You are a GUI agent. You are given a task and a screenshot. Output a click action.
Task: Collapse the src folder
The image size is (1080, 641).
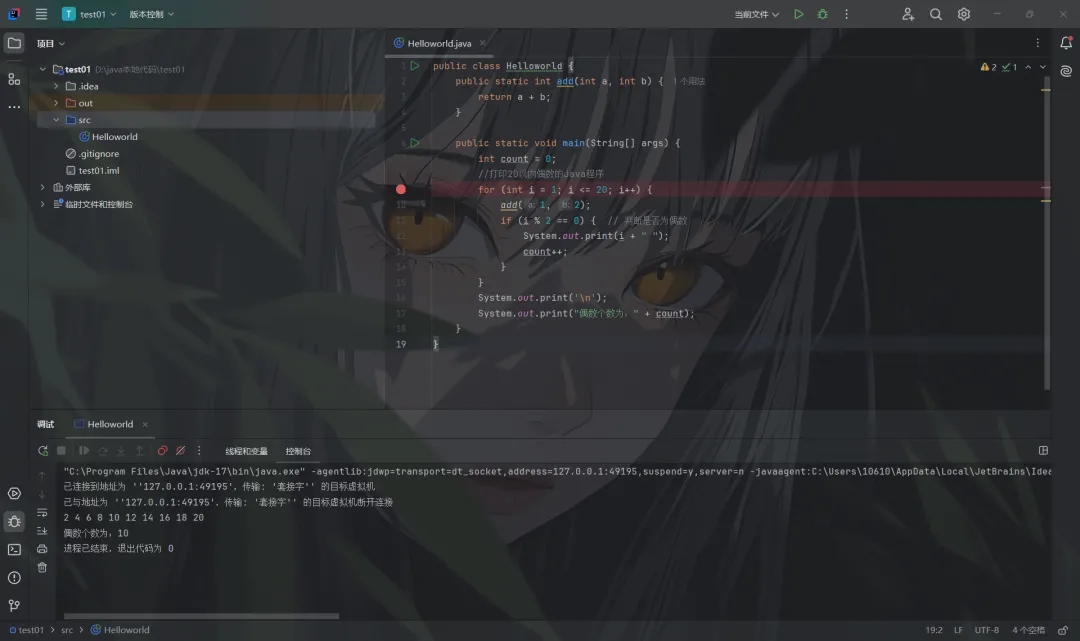[56, 120]
